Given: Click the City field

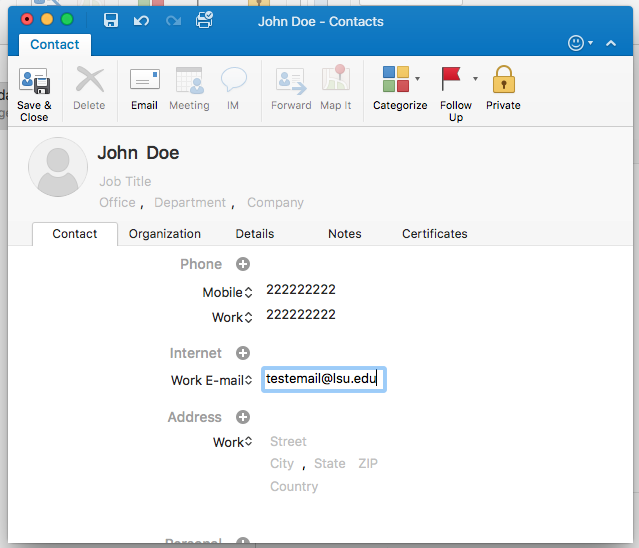Looking at the screenshot, I should pos(282,463).
